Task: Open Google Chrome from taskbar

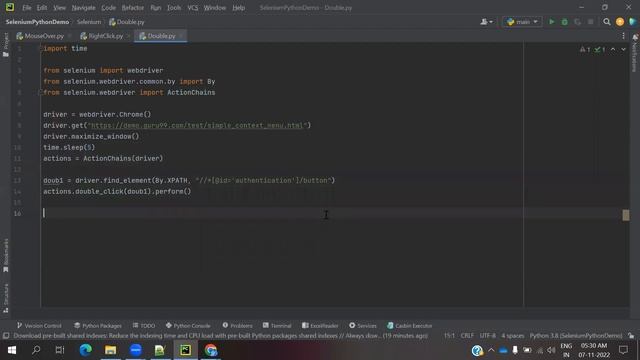Action: point(211,350)
